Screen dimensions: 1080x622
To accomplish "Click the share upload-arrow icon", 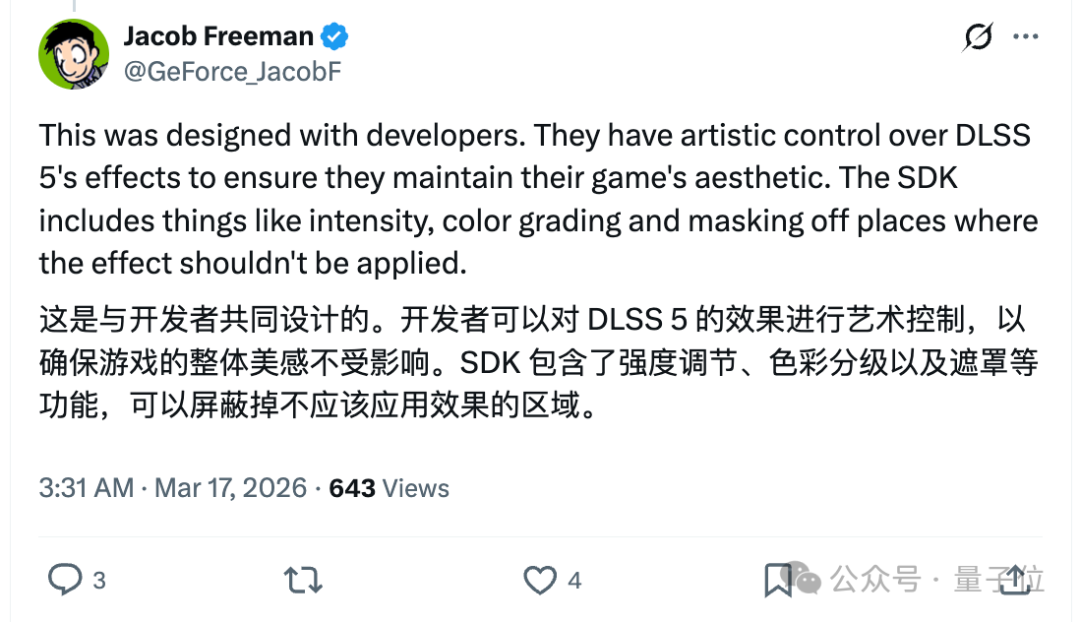I will click(1014, 578).
